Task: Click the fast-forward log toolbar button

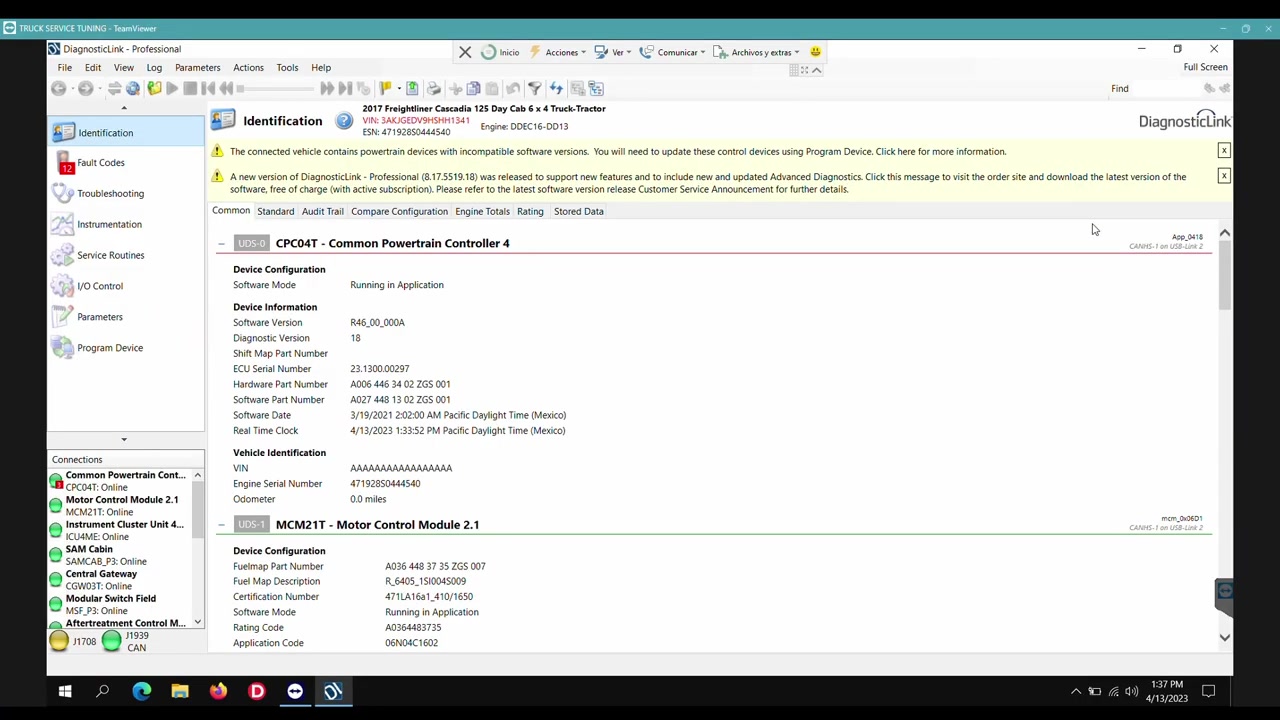Action: pyautogui.click(x=327, y=89)
